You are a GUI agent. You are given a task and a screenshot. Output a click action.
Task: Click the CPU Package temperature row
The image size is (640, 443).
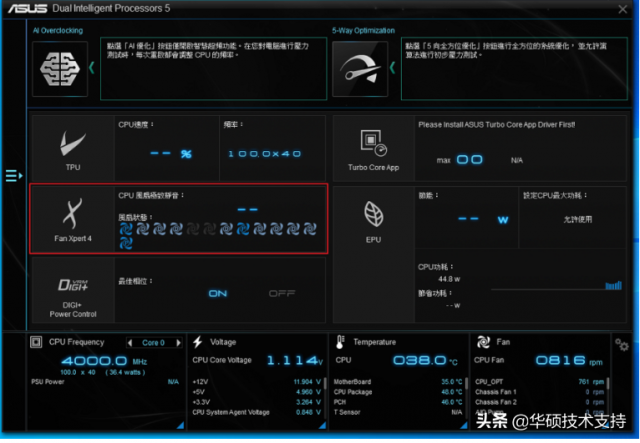pyautogui.click(x=398, y=392)
